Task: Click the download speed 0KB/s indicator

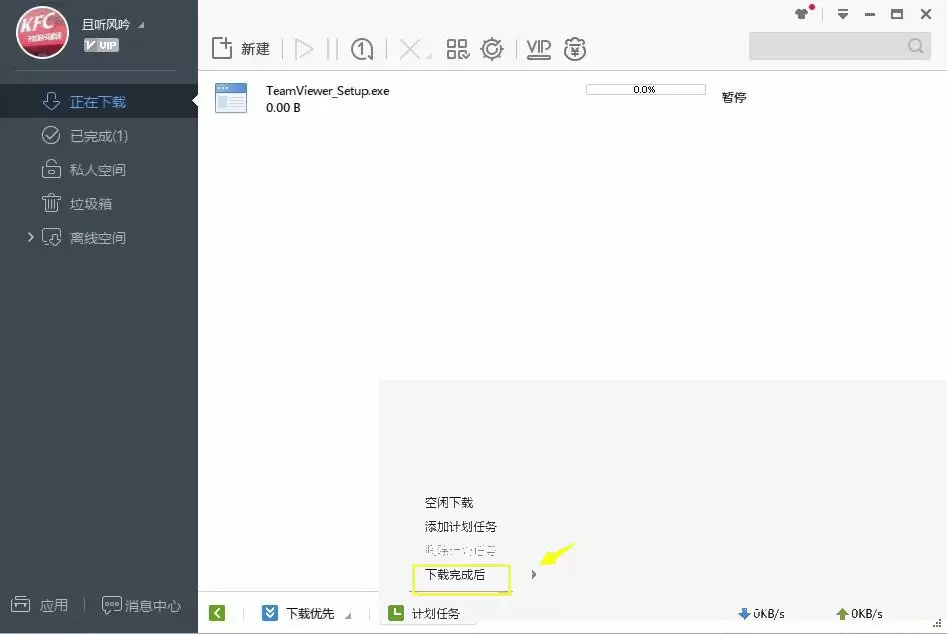Action: (x=762, y=613)
